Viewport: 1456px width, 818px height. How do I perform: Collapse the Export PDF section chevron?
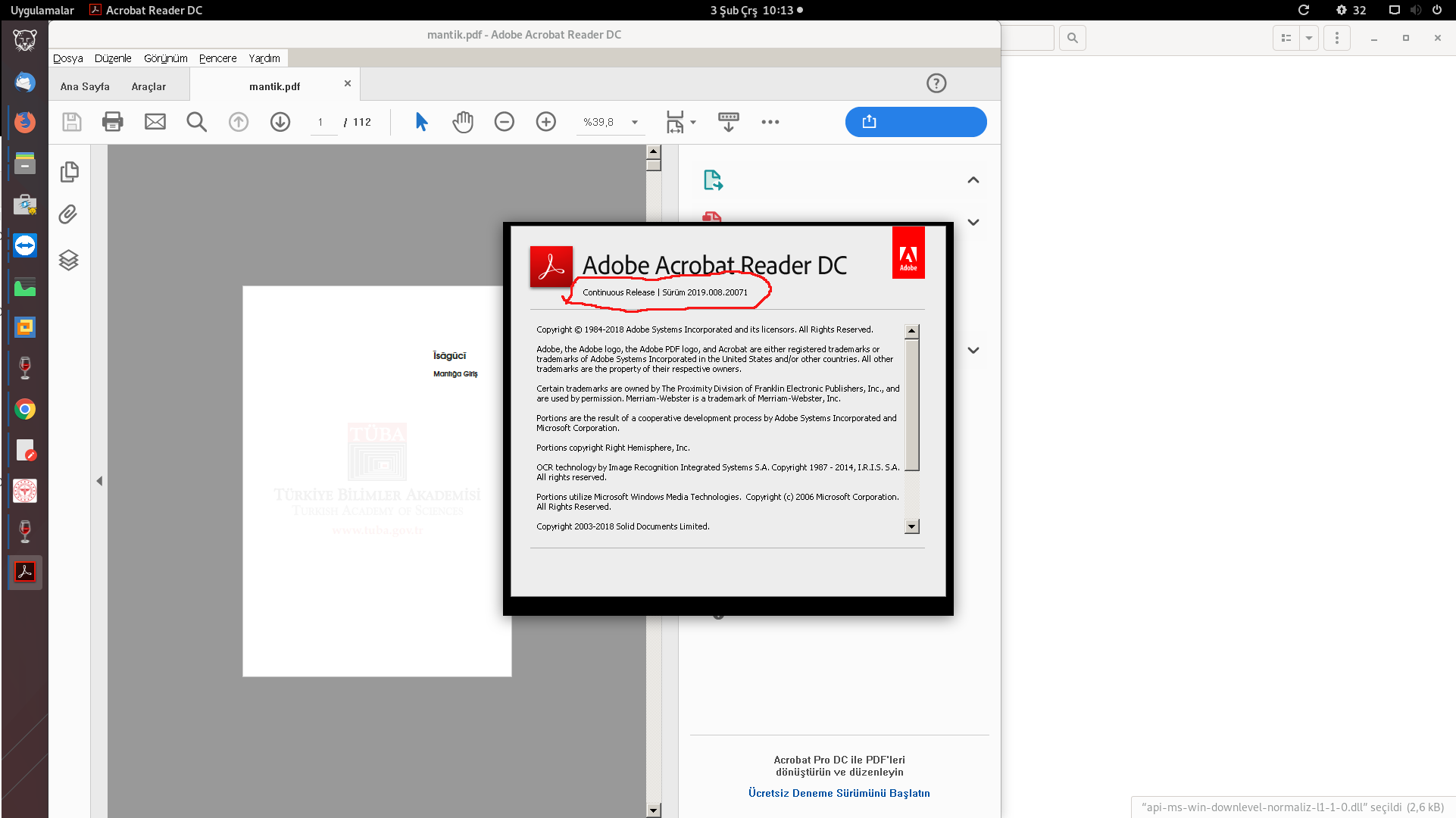click(x=973, y=180)
